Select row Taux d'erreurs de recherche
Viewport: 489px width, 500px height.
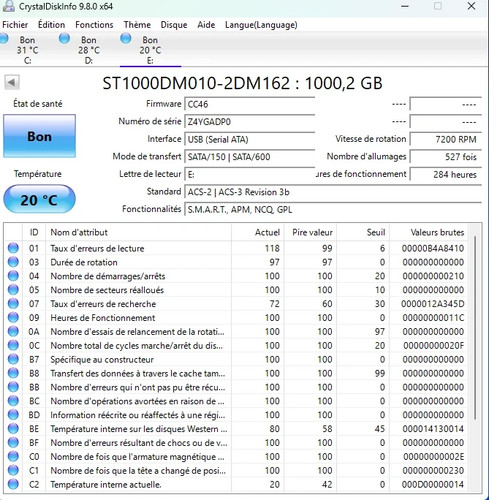236,304
